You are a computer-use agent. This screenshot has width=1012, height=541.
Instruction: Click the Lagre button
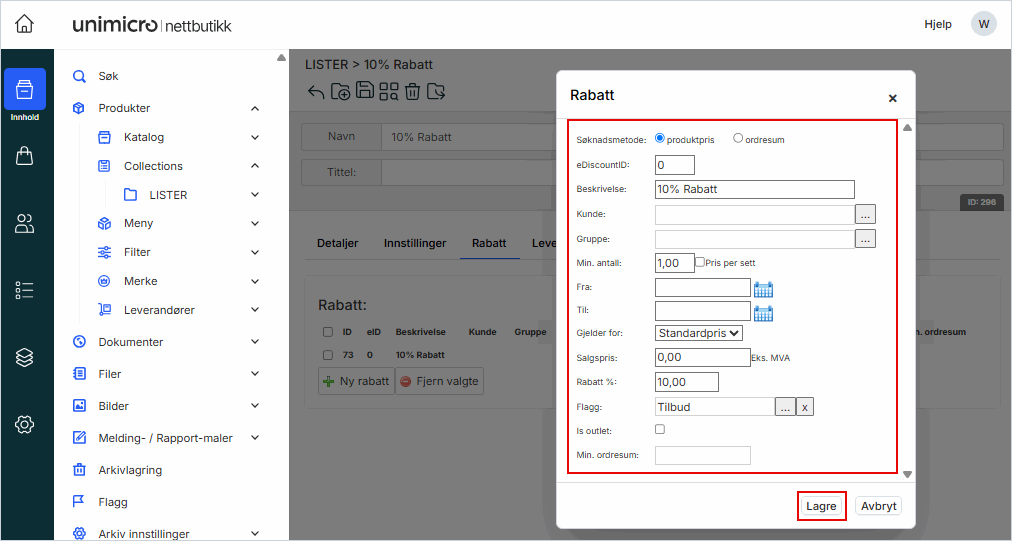(x=821, y=506)
